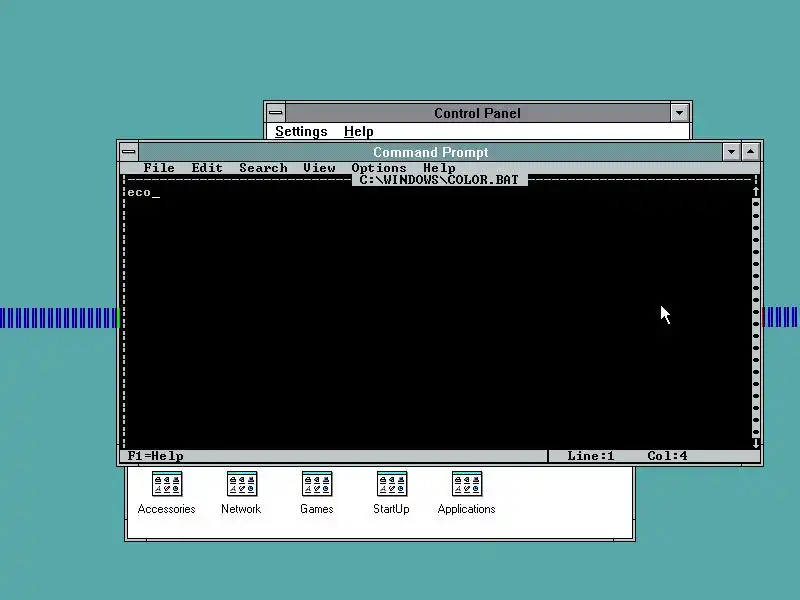Open the Edit menu in the editor
Screen dimensions: 800x600
[x=207, y=168]
